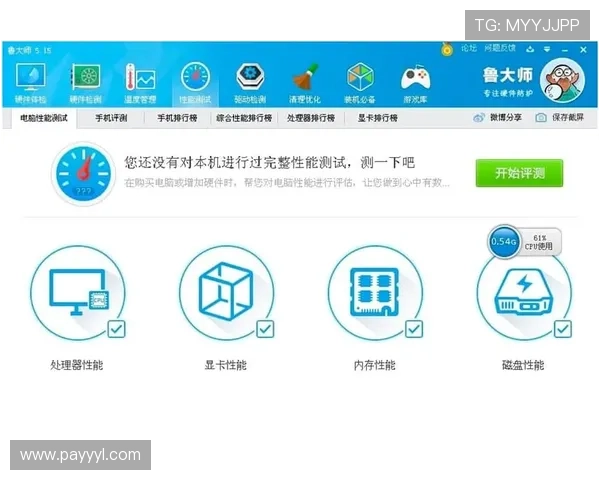This screenshot has height=480, width=600.
Task: Uncheck the 处理器性能 checkbox
Action: (116, 329)
